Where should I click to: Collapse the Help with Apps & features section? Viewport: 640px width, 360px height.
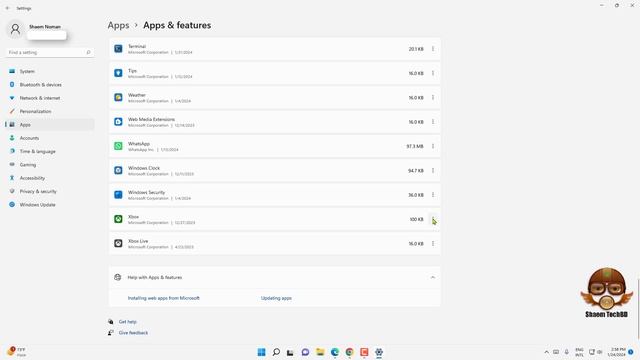click(x=433, y=278)
